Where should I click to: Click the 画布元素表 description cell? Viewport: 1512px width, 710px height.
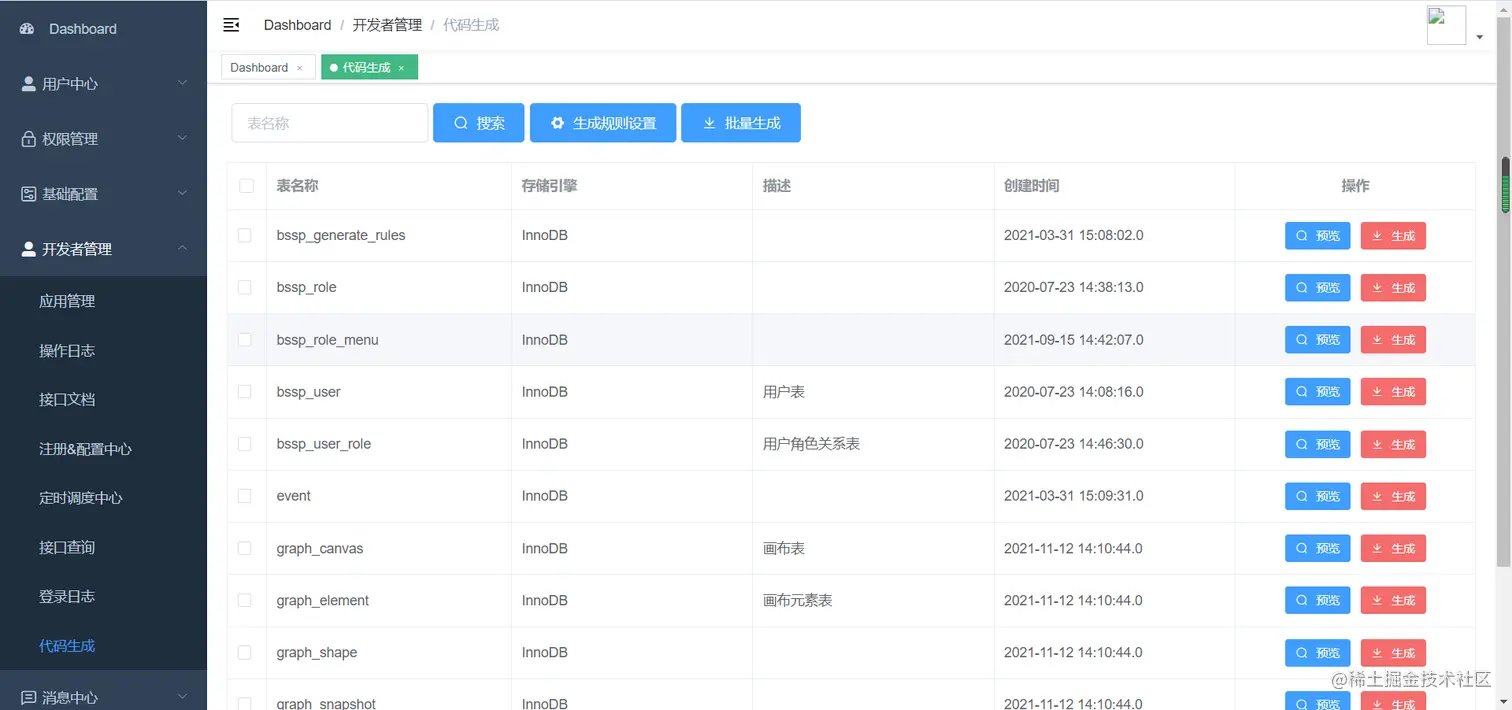[x=873, y=600]
